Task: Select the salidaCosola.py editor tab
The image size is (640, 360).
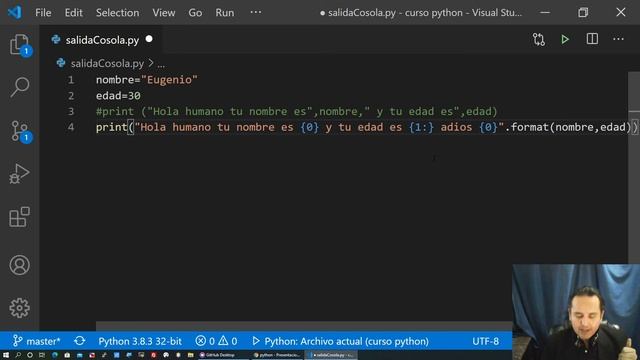Action: point(101,40)
